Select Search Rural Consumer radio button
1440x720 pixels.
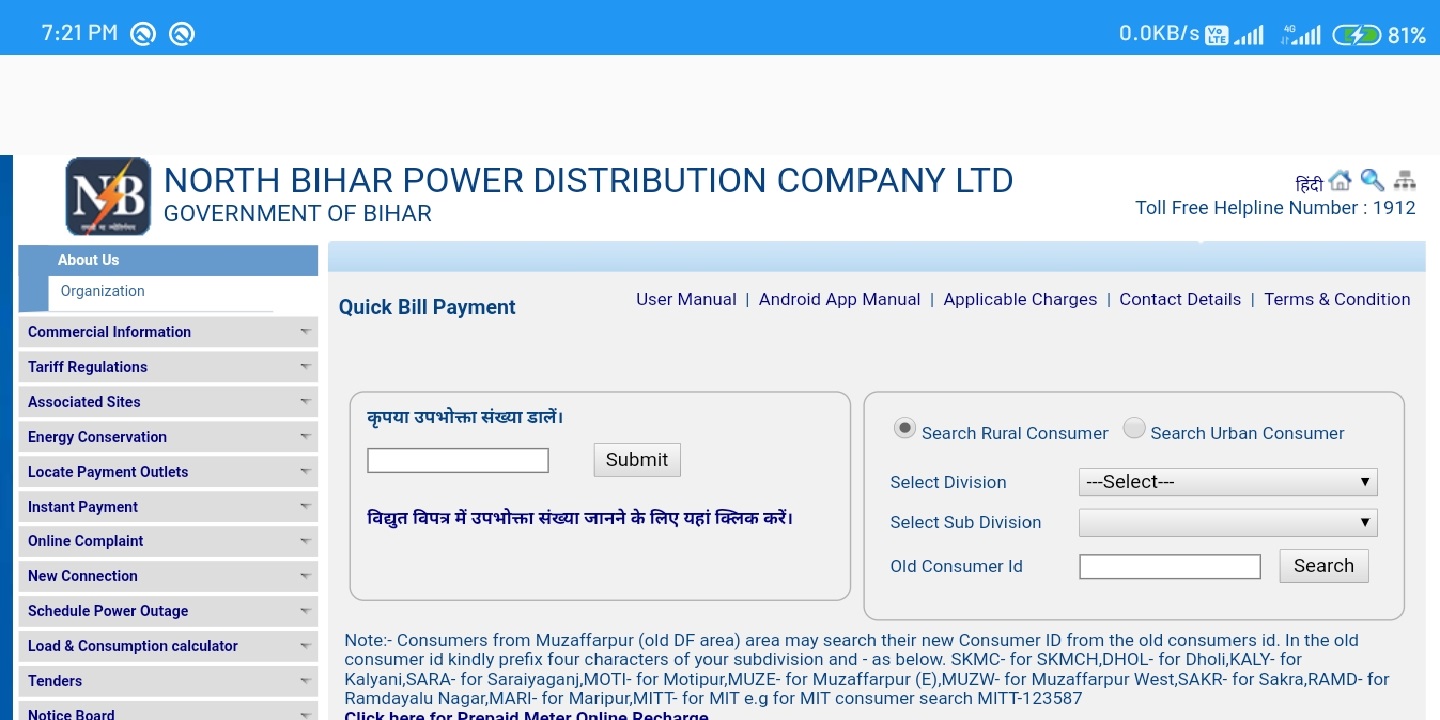tap(905, 428)
